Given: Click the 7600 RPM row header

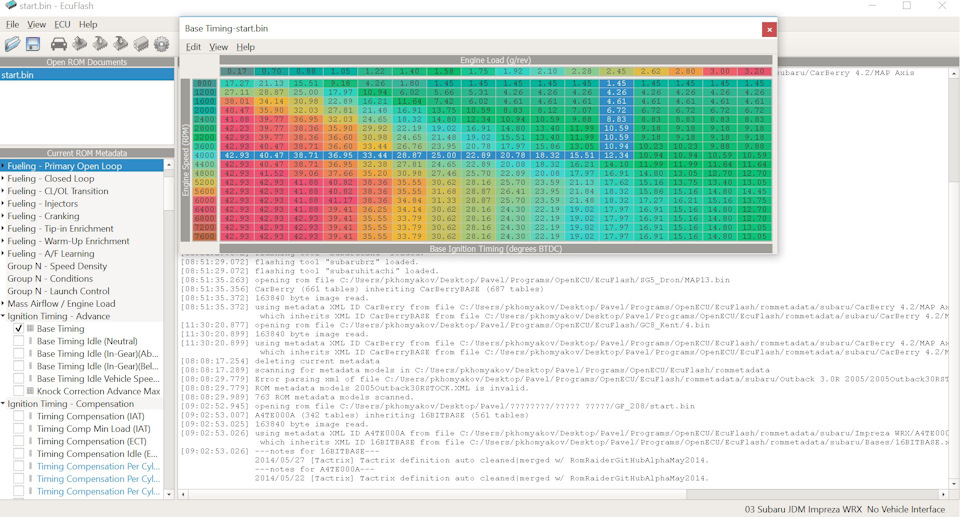Looking at the screenshot, I should (204, 236).
